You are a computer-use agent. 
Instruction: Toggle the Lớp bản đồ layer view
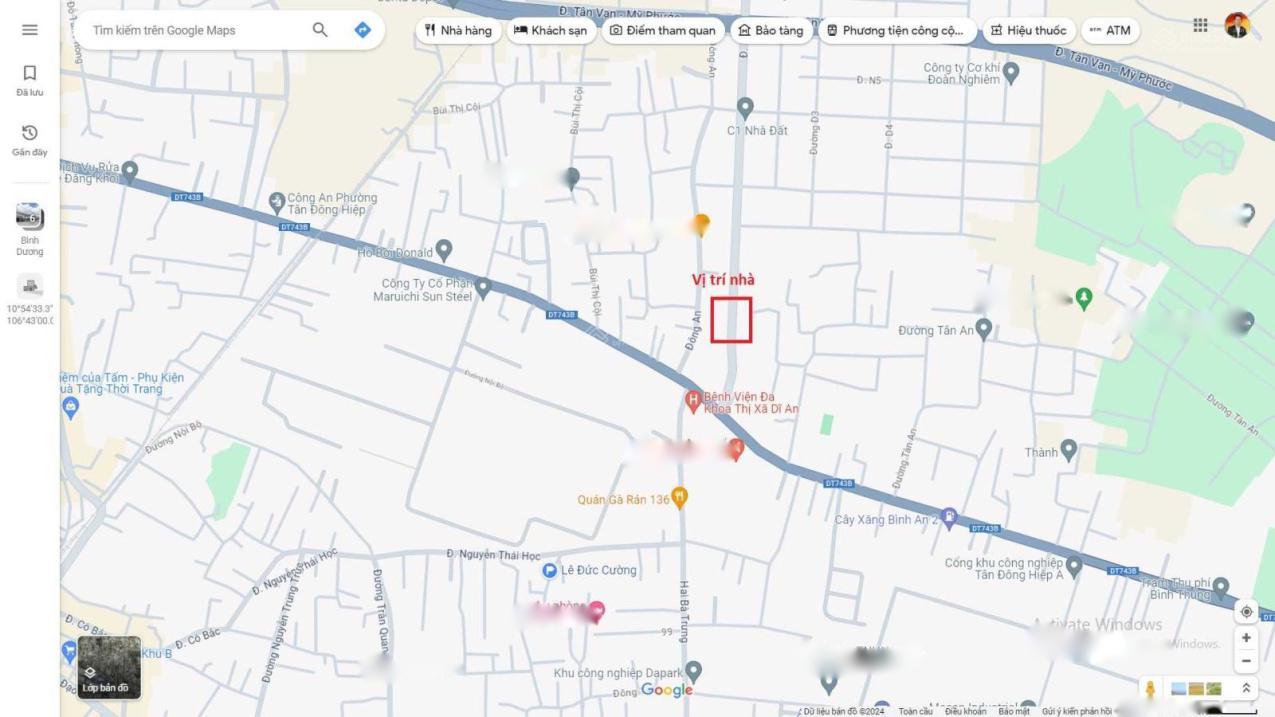(x=109, y=667)
